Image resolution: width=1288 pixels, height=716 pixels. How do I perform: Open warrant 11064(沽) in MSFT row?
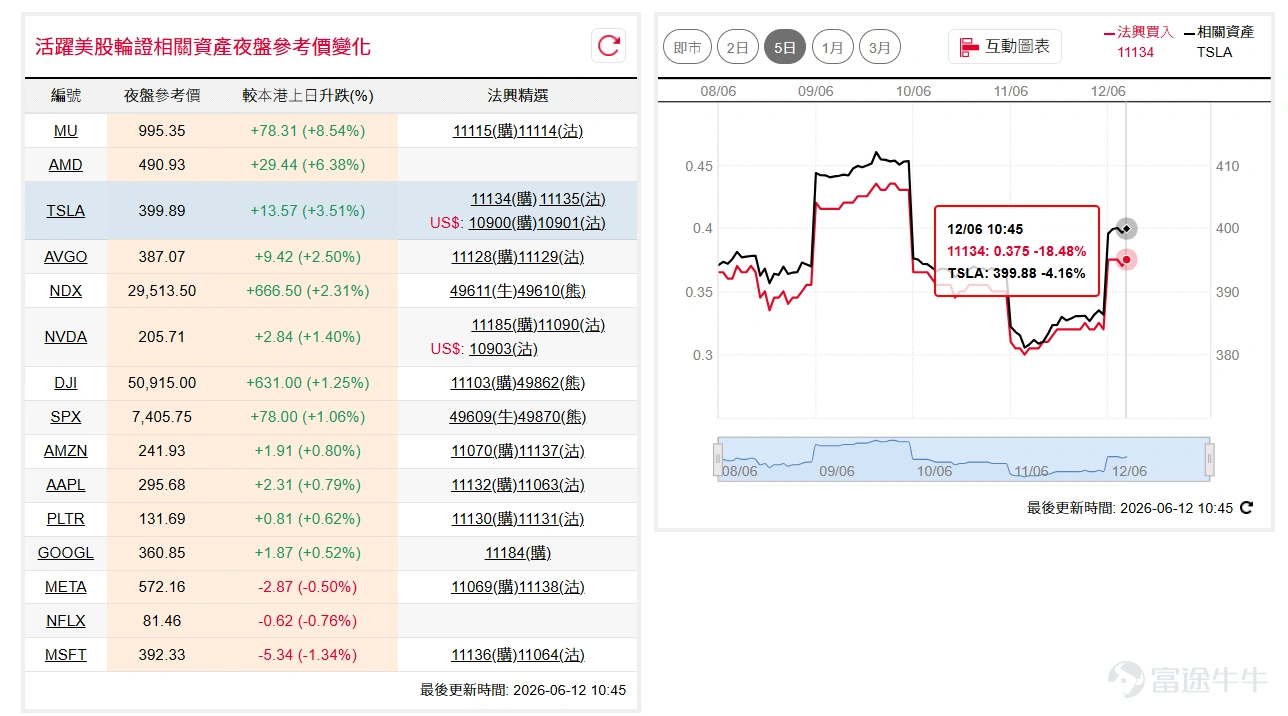click(551, 655)
